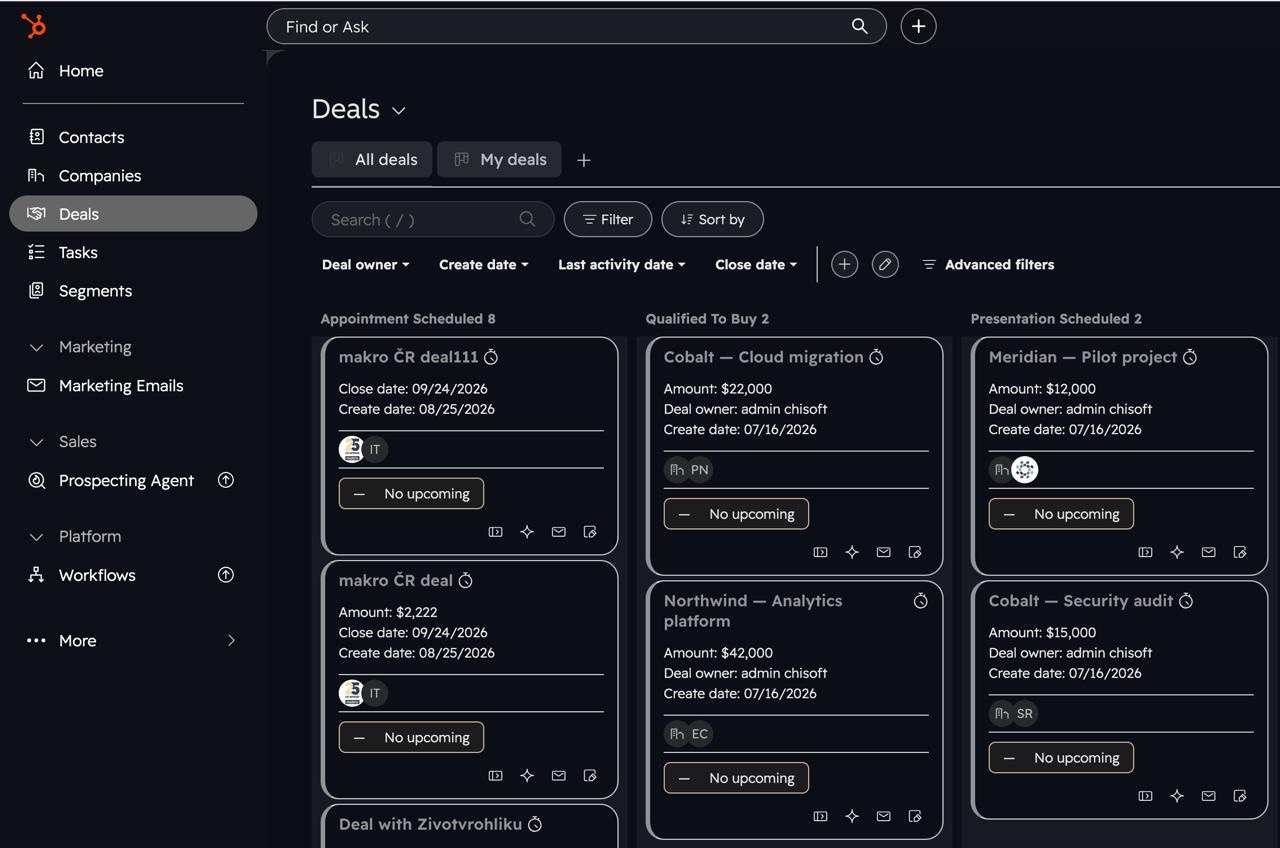Click the sparkle icon on Cobalt — Security audit card
The image size is (1280, 848).
coord(1177,796)
